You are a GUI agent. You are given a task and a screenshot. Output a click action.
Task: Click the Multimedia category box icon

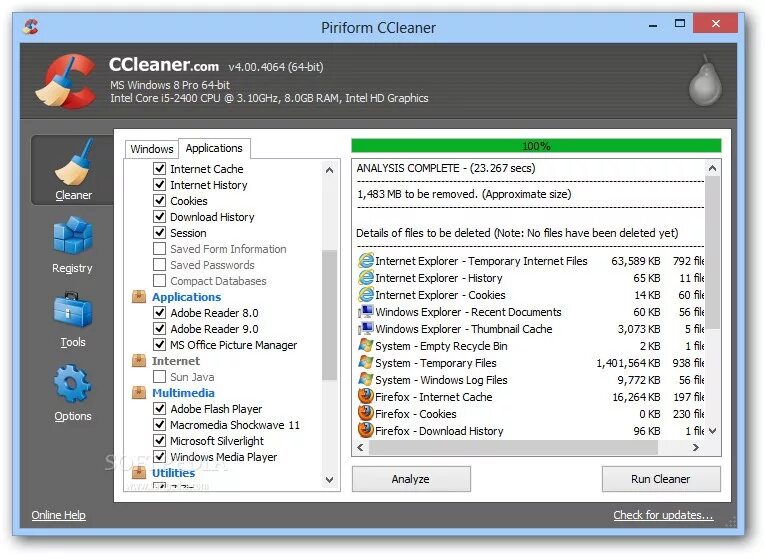pyautogui.click(x=139, y=392)
